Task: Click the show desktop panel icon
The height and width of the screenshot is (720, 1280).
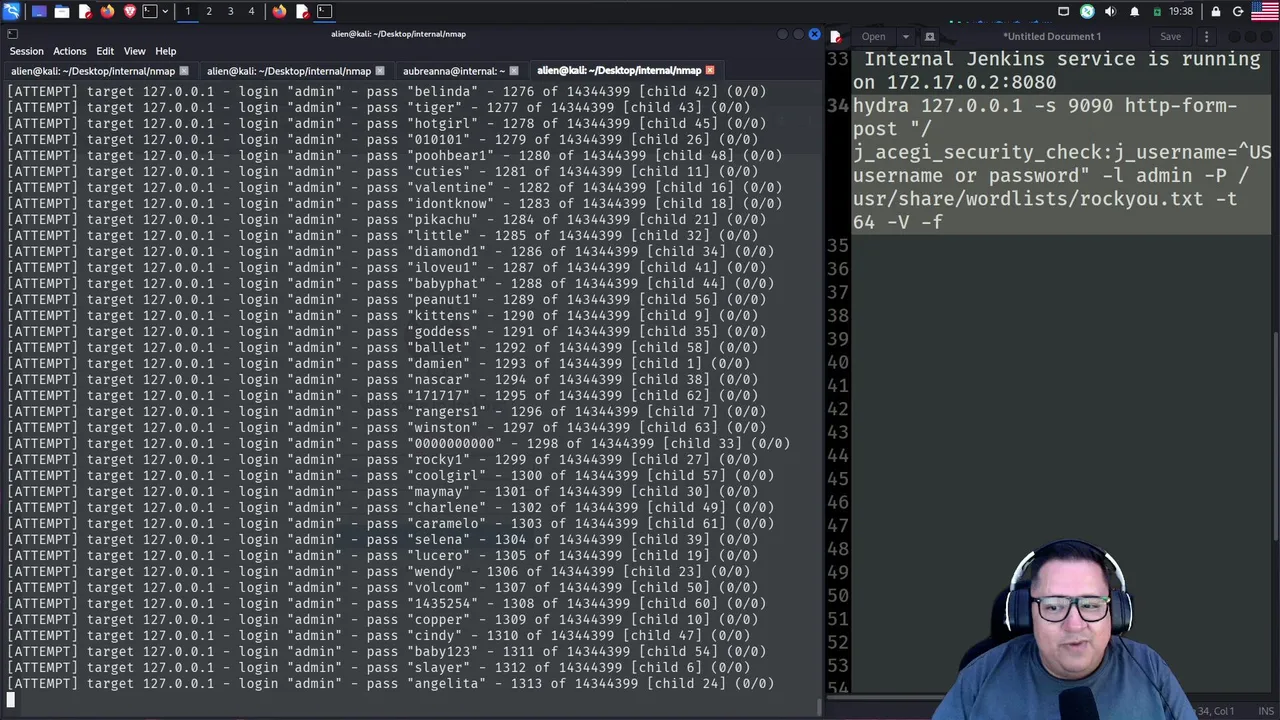Action: click(x=39, y=11)
